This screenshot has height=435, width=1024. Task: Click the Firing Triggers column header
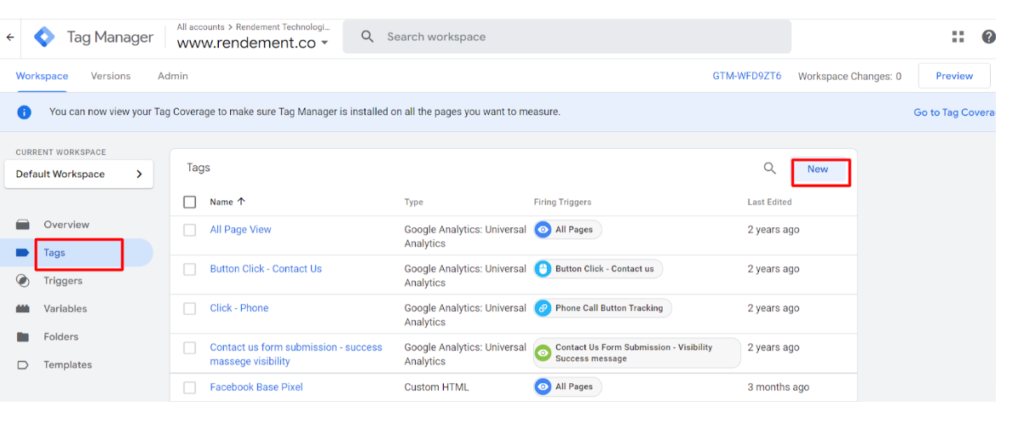562,202
